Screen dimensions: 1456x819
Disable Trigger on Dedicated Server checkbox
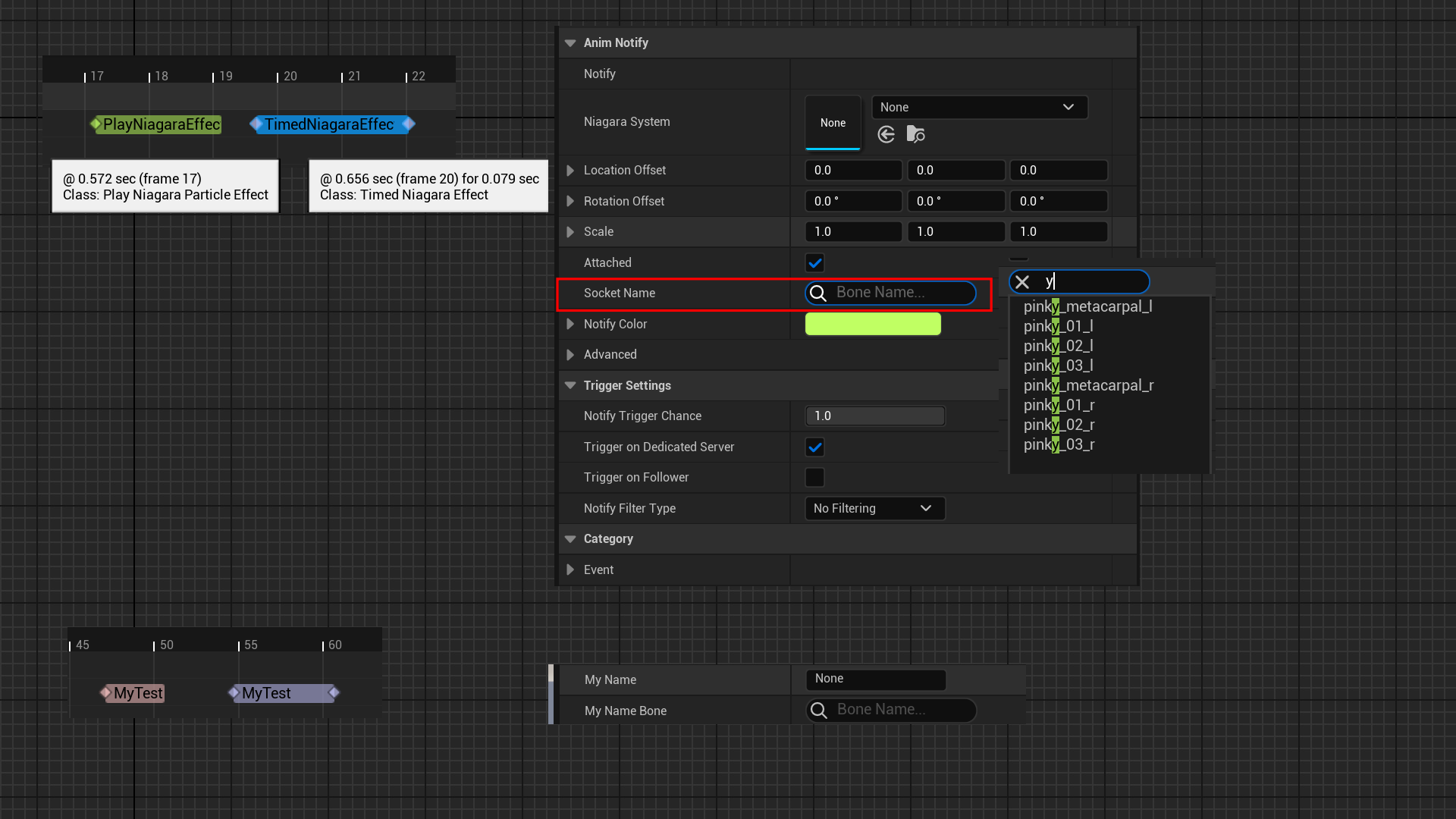[814, 447]
